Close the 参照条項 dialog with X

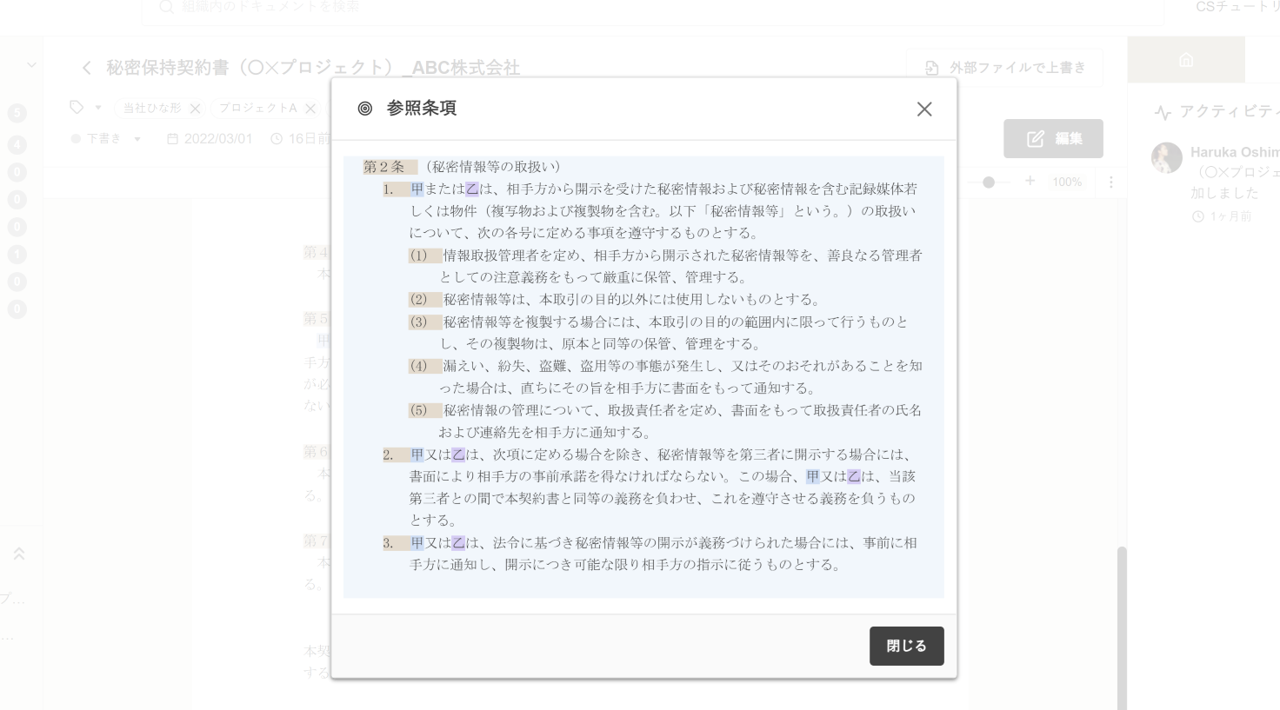[924, 109]
